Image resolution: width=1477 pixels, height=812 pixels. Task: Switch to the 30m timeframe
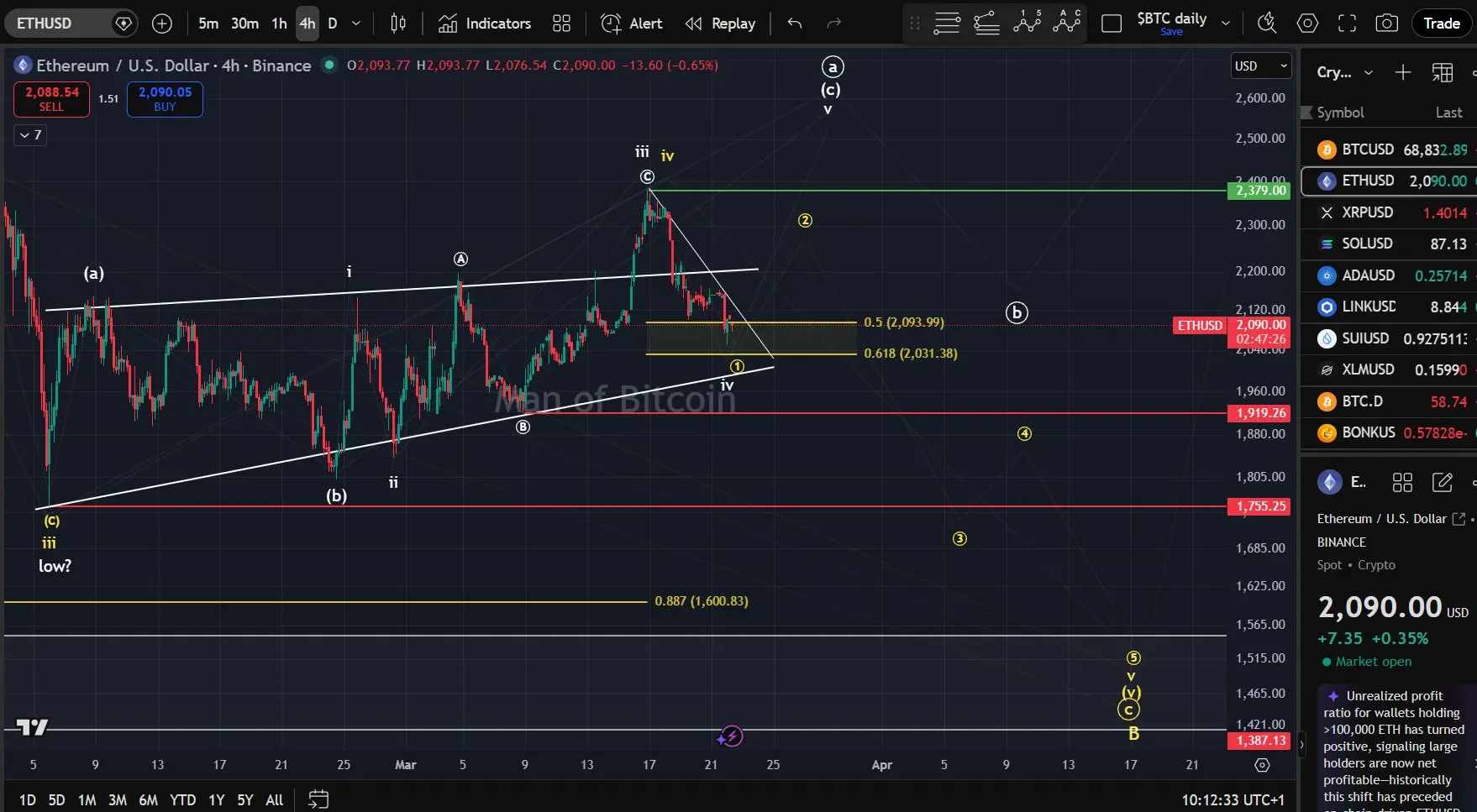(244, 24)
